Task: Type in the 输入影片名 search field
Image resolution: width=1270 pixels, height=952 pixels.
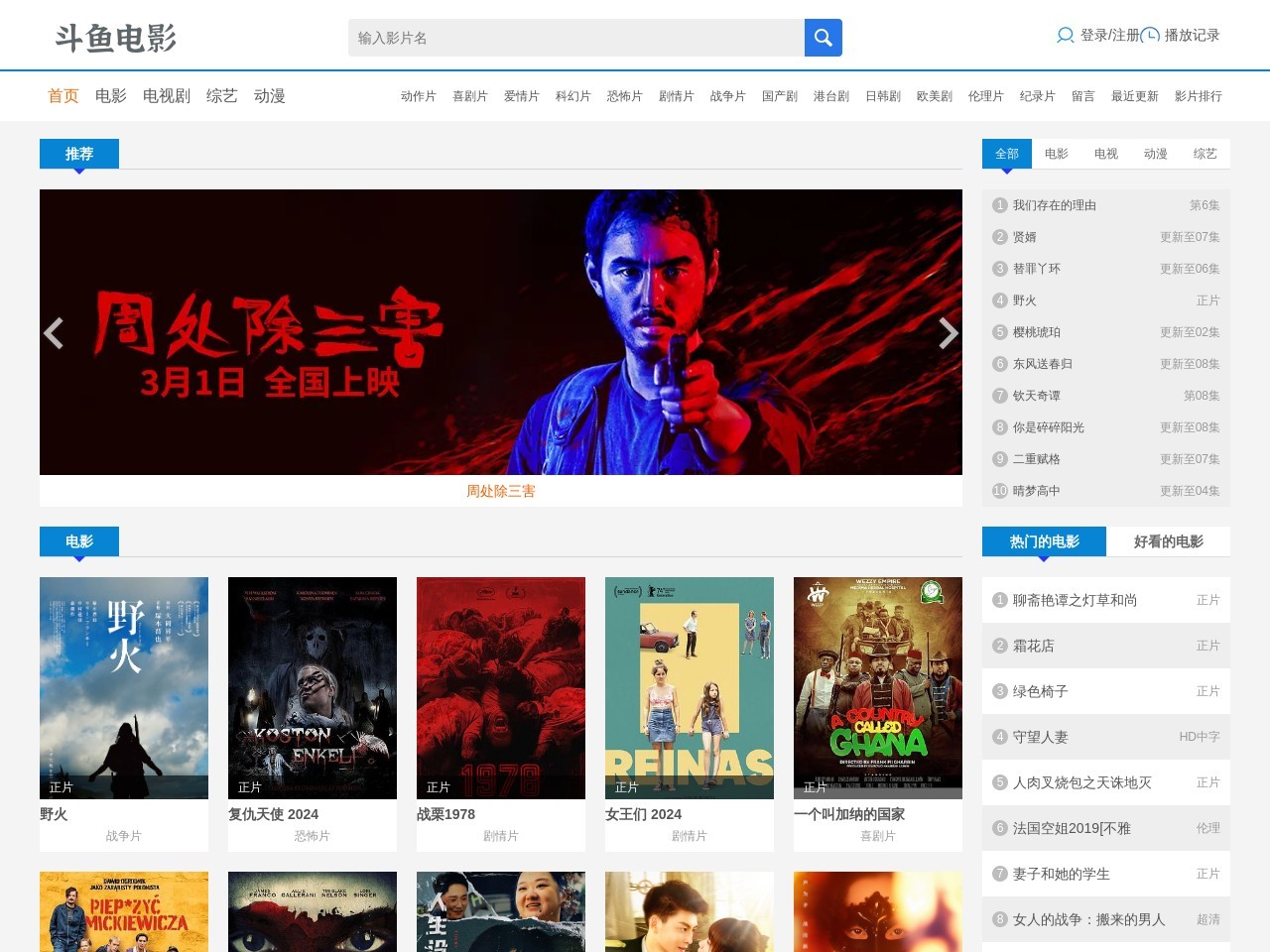Action: coord(575,38)
